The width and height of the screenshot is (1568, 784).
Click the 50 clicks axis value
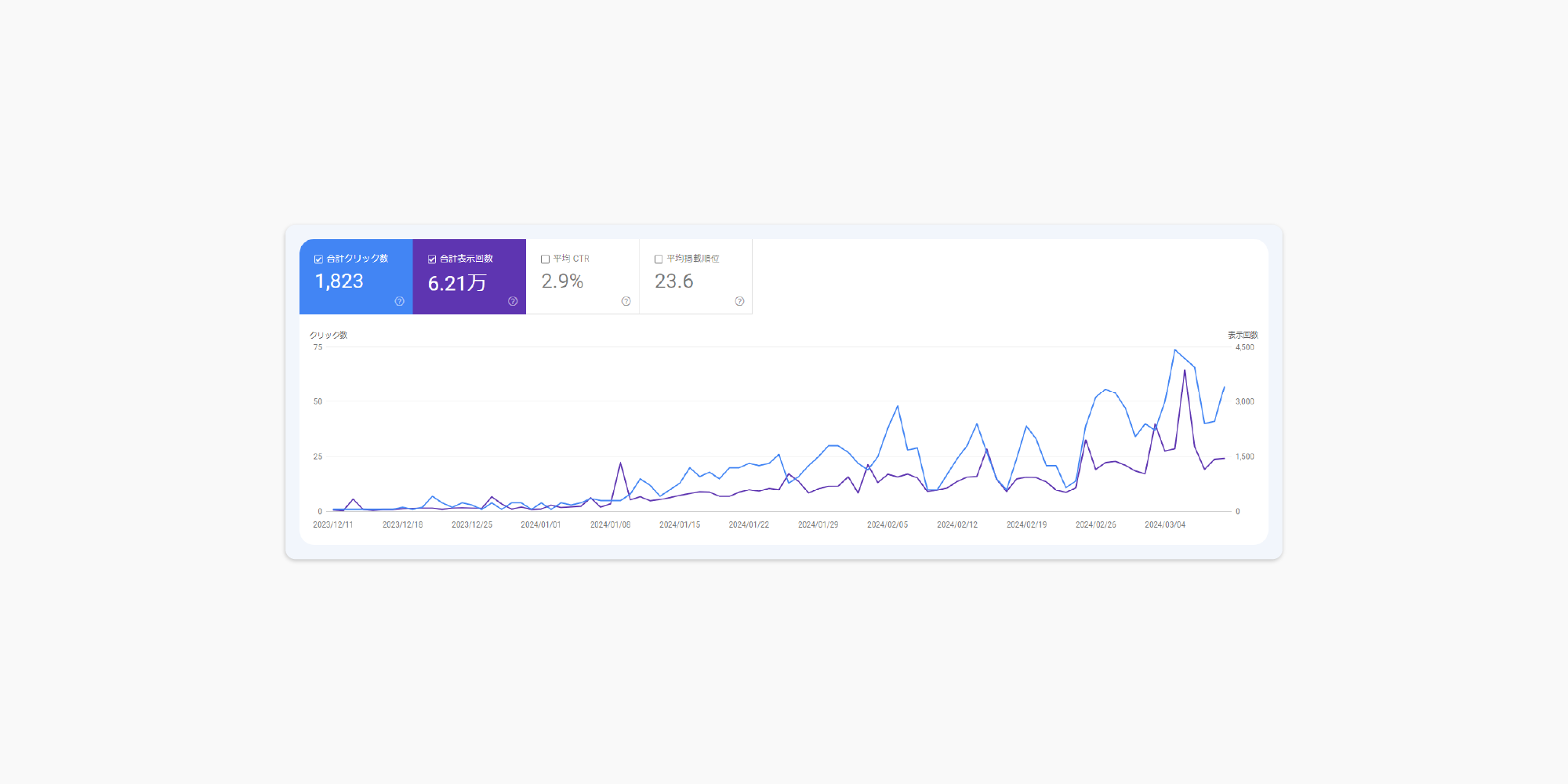(x=318, y=401)
